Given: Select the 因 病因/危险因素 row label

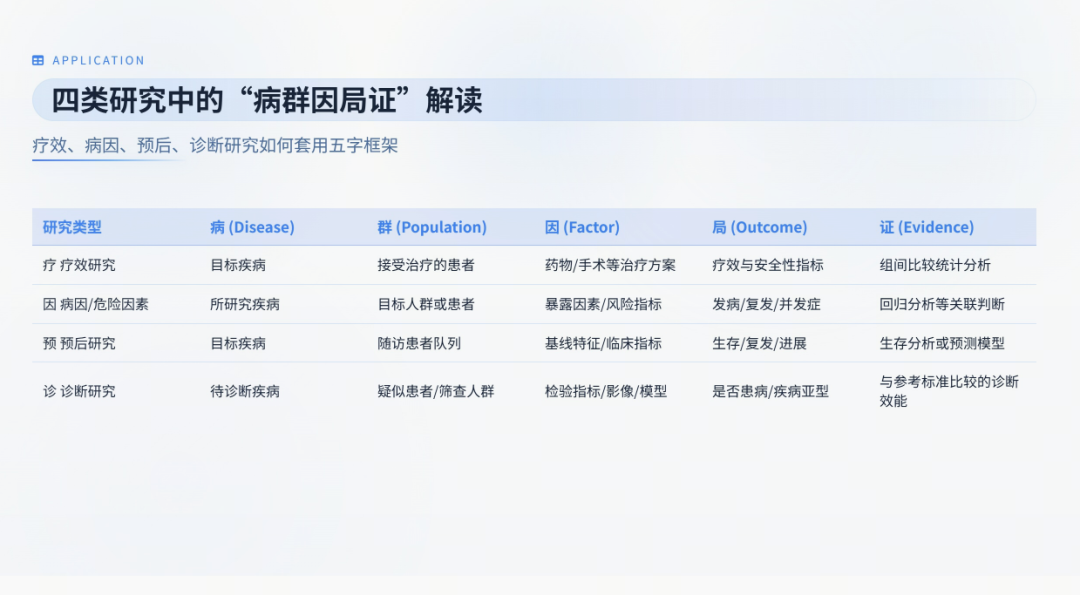Looking at the screenshot, I should click(96, 304).
